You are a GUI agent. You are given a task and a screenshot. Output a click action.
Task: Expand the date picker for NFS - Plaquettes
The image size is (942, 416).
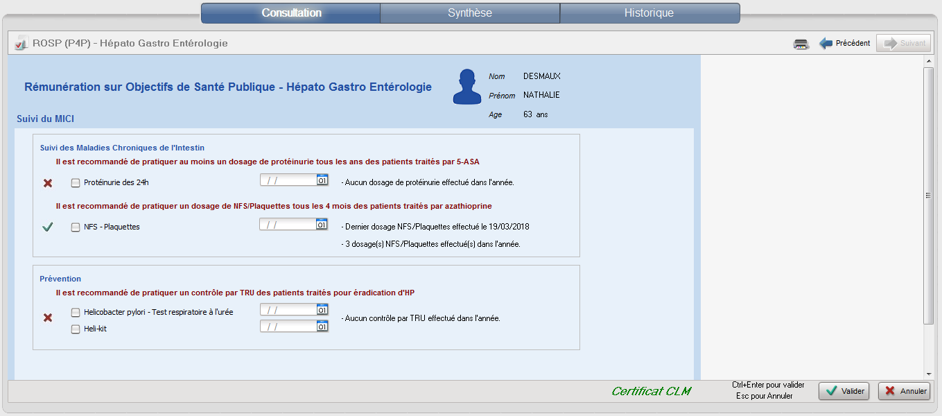322,225
